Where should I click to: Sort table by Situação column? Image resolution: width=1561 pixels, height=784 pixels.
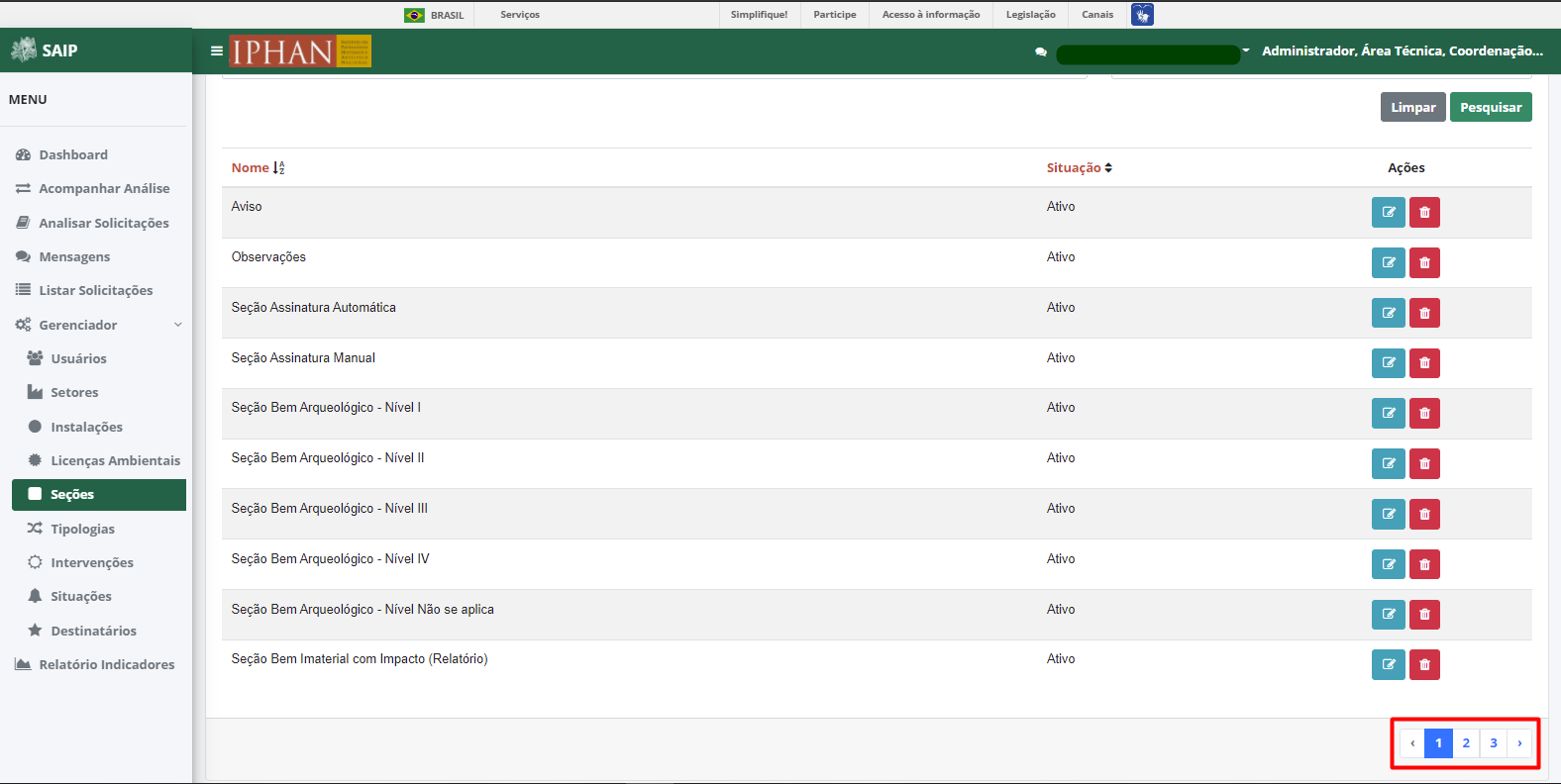click(1079, 167)
